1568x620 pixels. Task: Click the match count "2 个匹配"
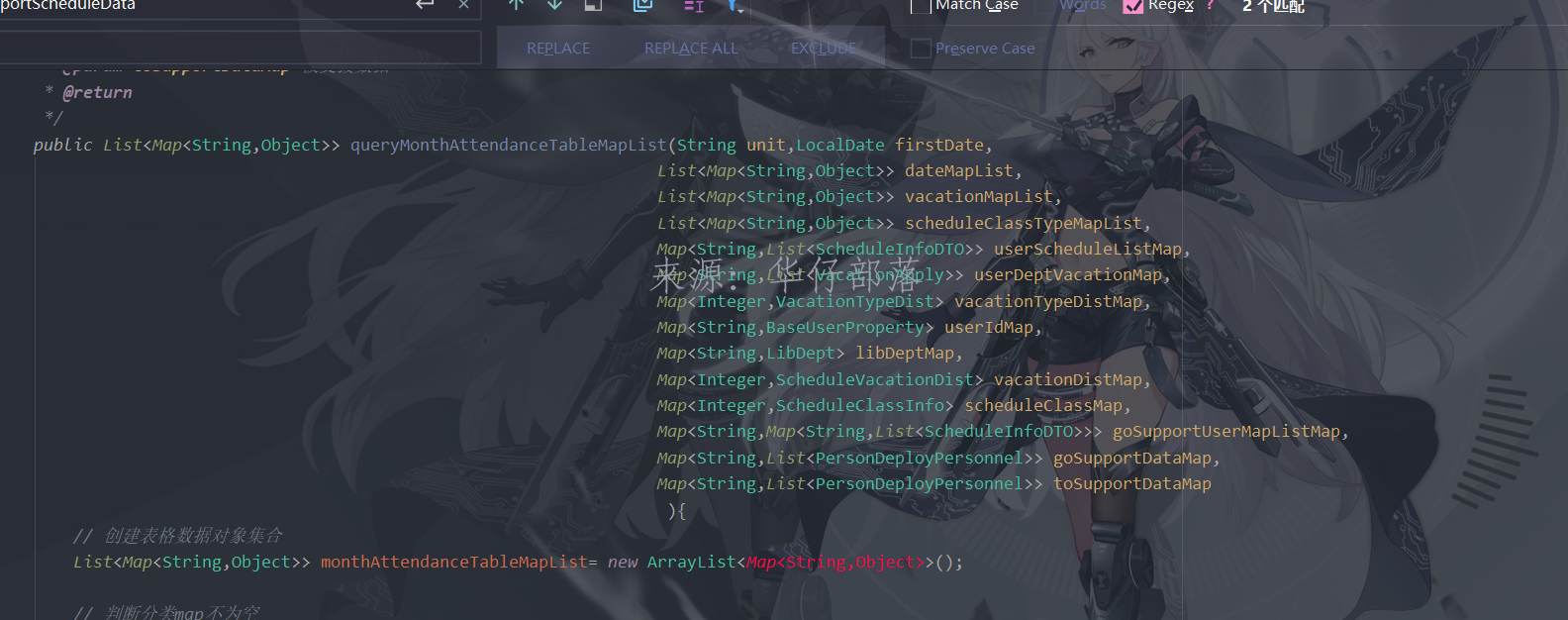point(1273,5)
